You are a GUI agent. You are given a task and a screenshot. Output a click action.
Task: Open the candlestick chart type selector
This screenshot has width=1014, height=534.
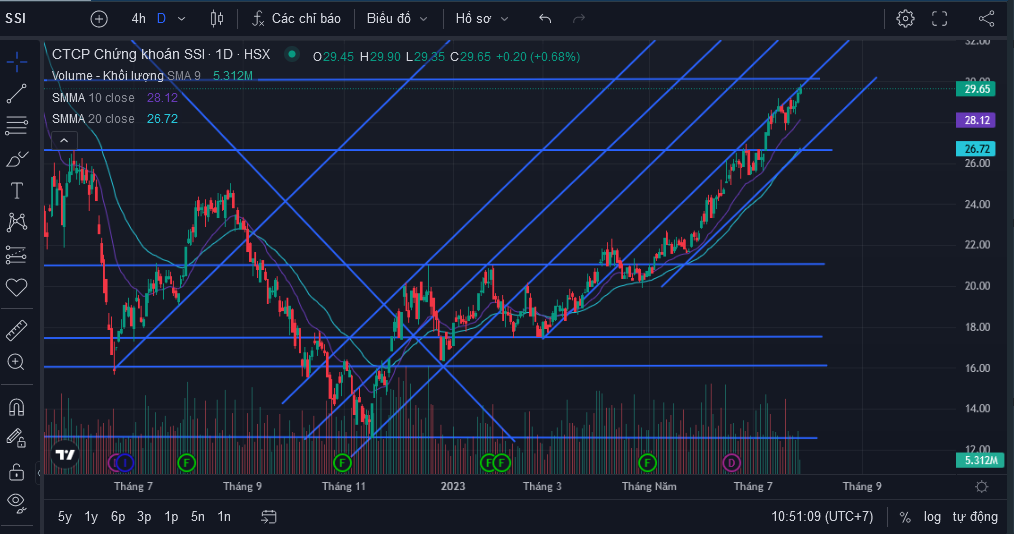point(217,19)
